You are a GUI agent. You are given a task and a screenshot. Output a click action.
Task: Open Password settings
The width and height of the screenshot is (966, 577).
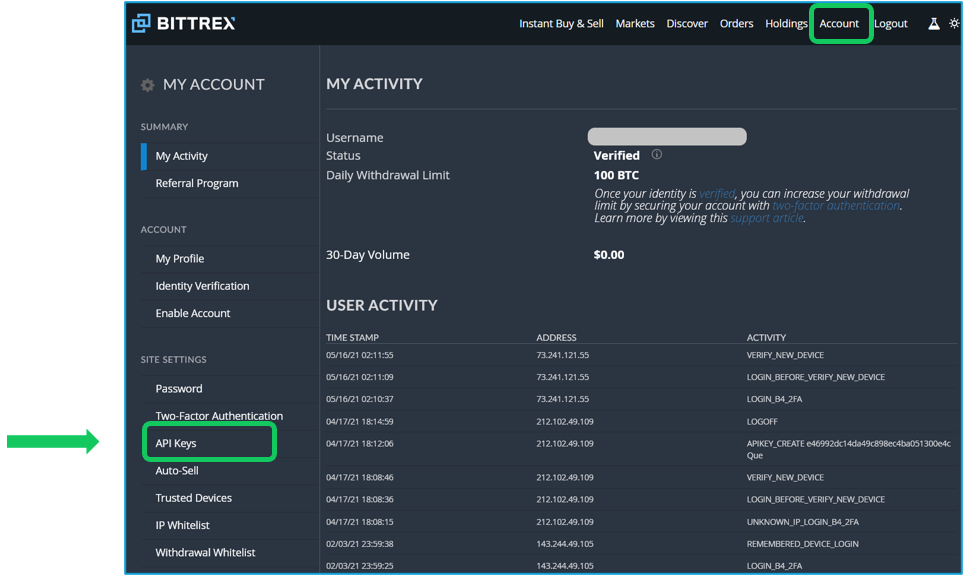[179, 389]
